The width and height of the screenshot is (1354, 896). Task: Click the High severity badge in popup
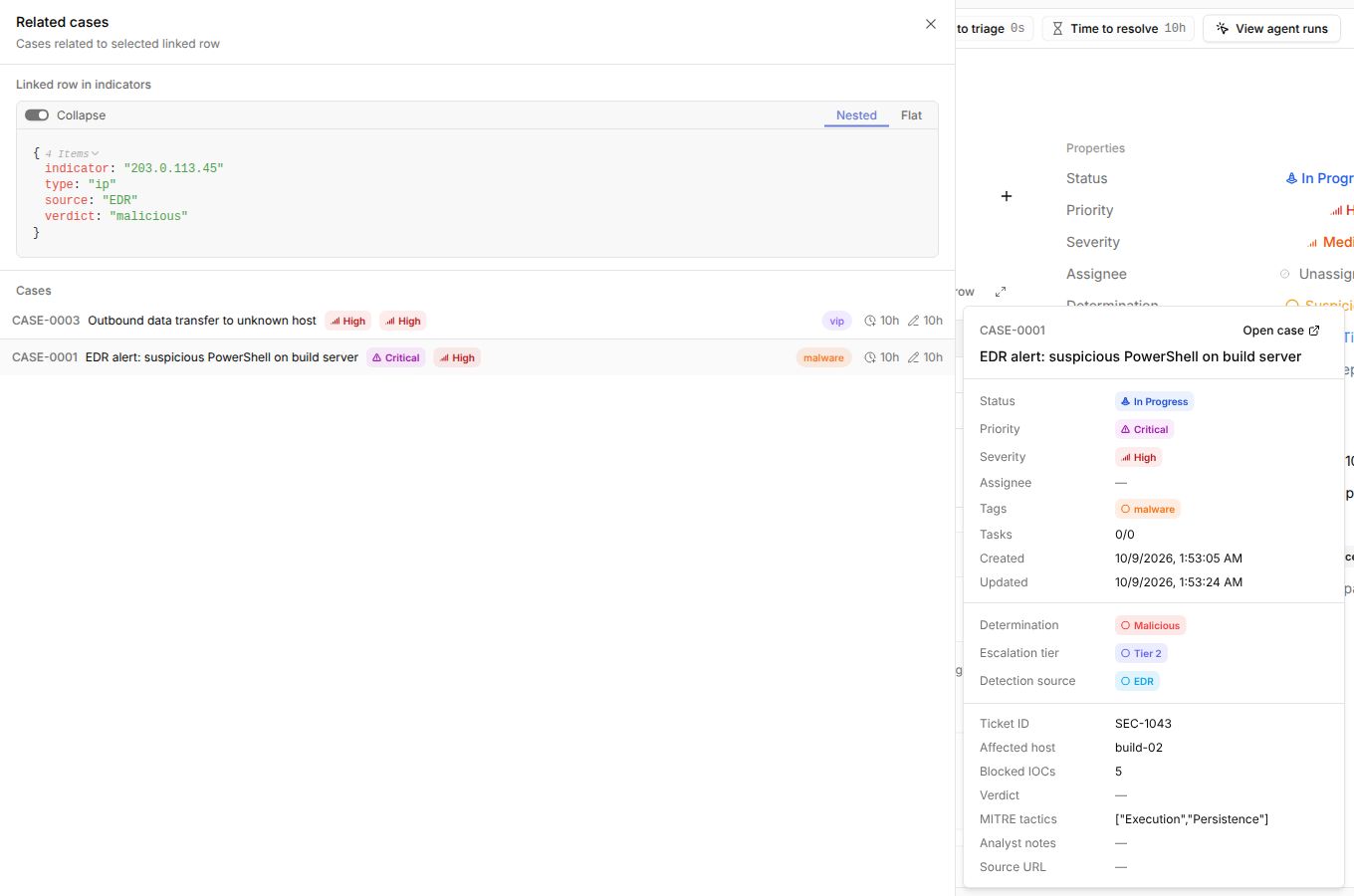(1138, 457)
